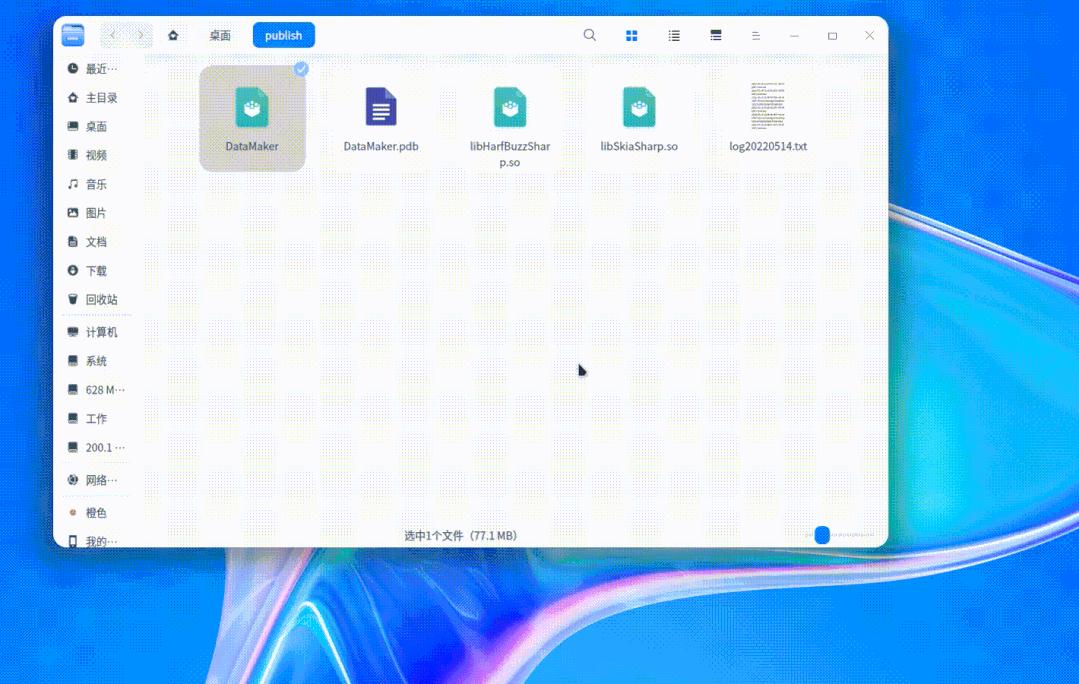
Task: Open the hamburger main menu
Action: [756, 36]
